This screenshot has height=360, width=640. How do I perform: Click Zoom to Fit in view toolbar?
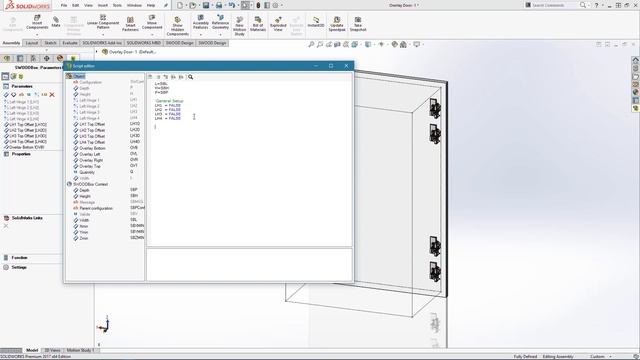pos(311,44)
